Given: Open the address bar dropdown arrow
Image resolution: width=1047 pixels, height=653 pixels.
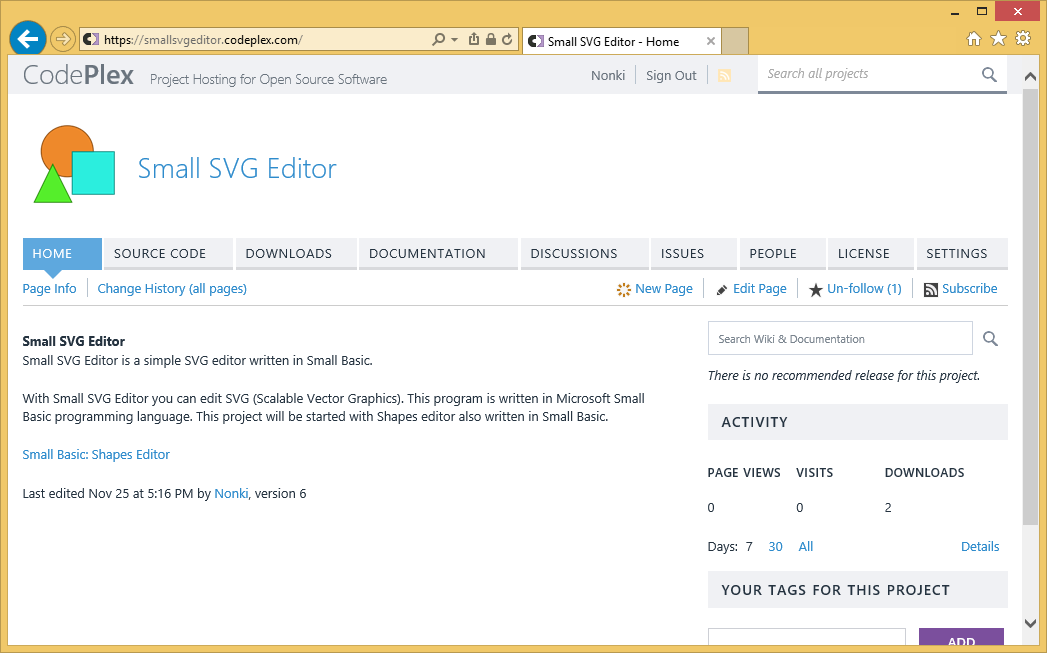Looking at the screenshot, I should coord(455,39).
